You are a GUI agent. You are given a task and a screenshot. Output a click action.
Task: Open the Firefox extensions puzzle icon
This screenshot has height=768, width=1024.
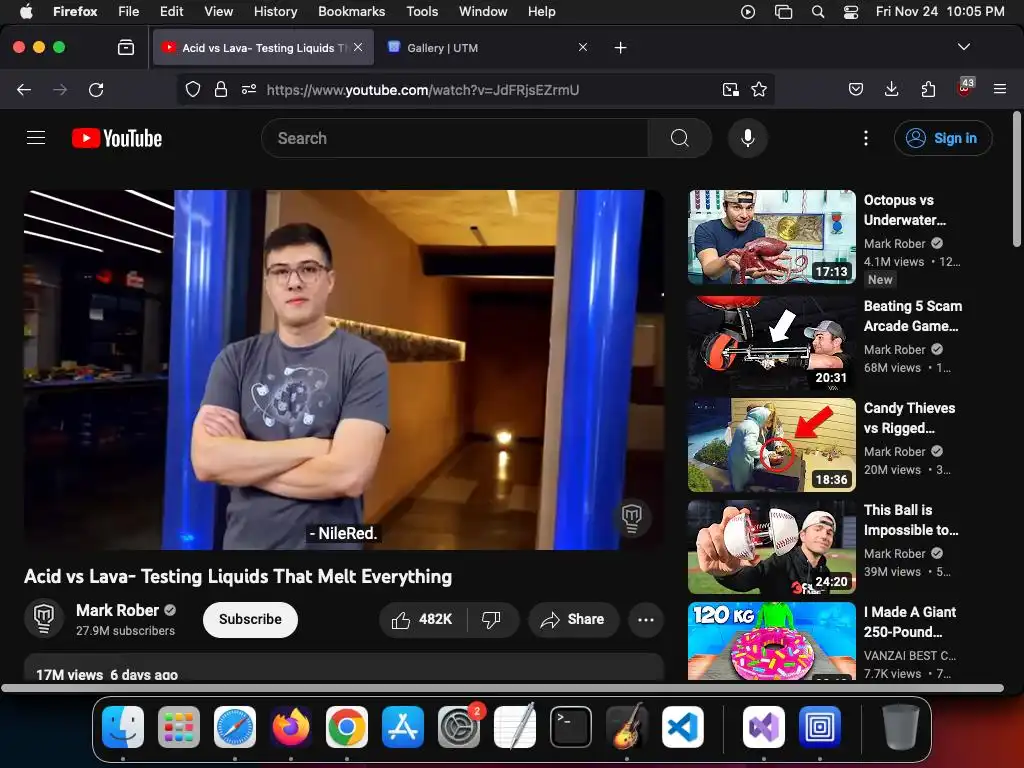pos(928,89)
